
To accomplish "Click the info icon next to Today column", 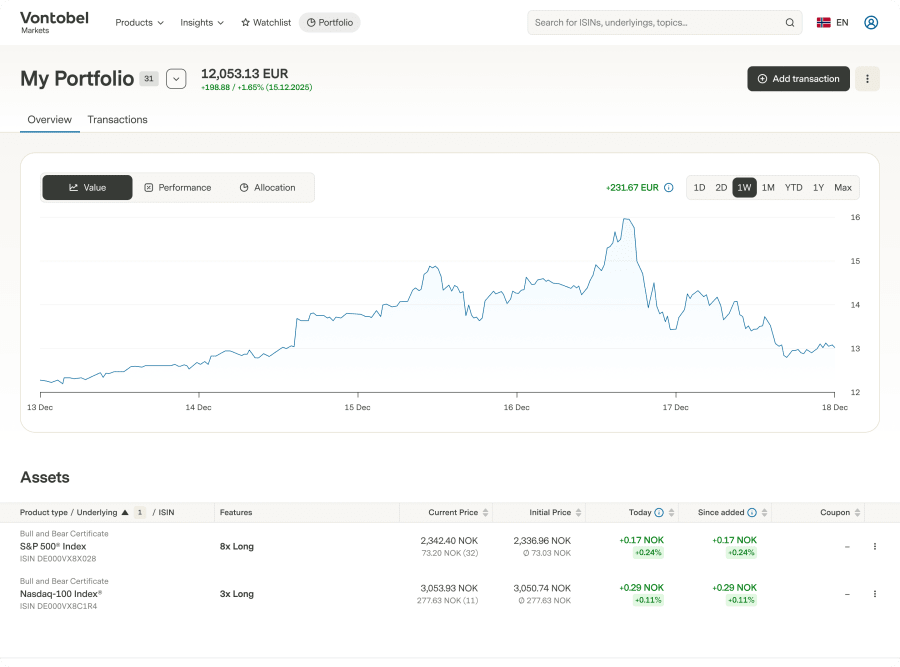I will (x=659, y=513).
